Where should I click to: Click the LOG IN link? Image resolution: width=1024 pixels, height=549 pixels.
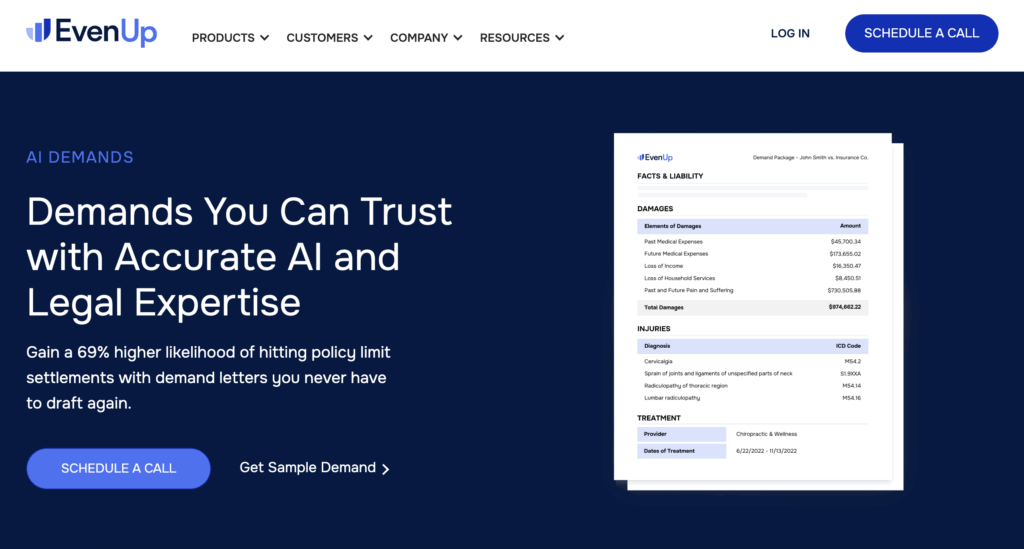pos(790,33)
